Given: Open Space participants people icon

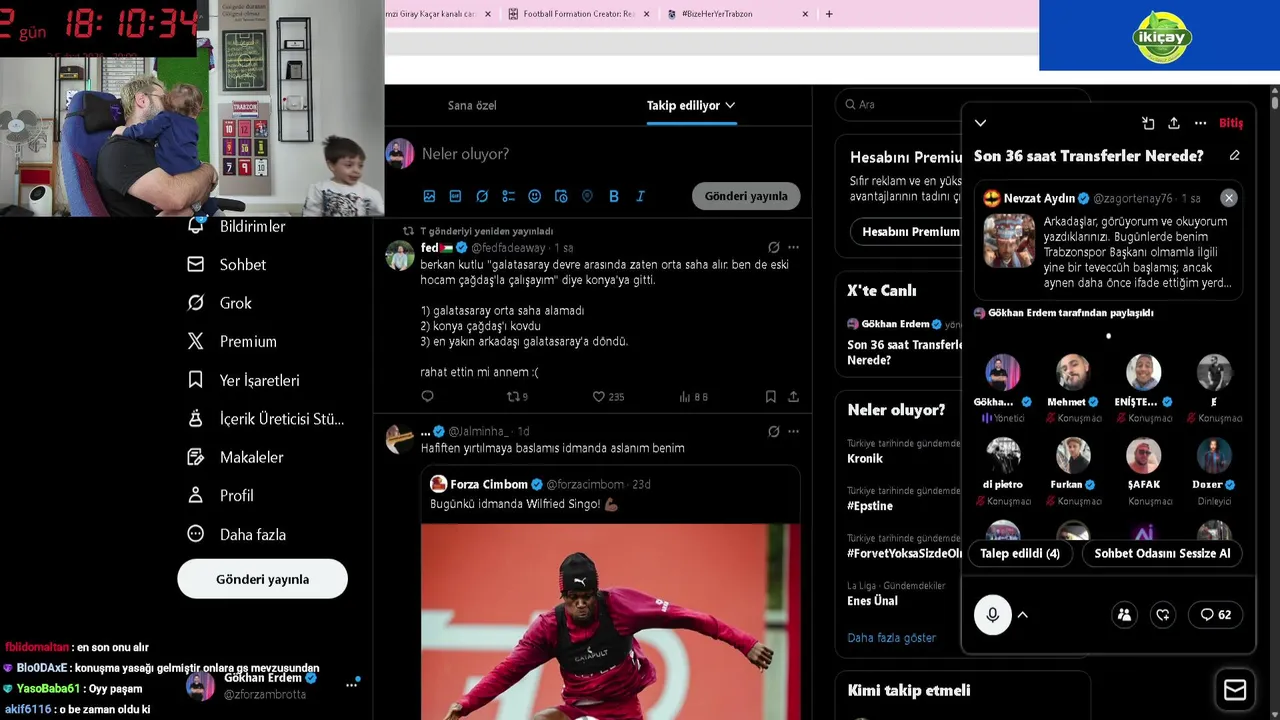Looking at the screenshot, I should tap(1124, 615).
